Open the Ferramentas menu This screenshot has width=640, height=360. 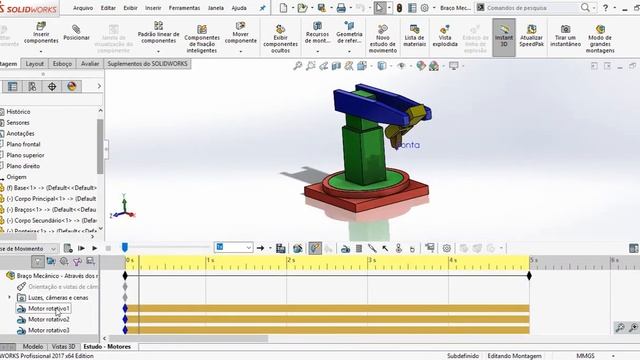(x=184, y=8)
